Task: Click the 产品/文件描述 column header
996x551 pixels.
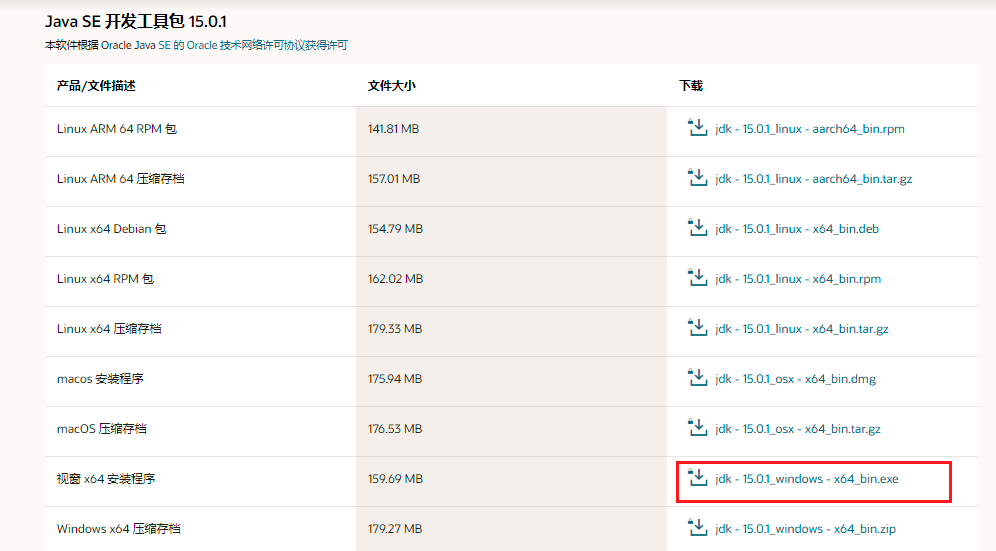Action: (x=96, y=86)
